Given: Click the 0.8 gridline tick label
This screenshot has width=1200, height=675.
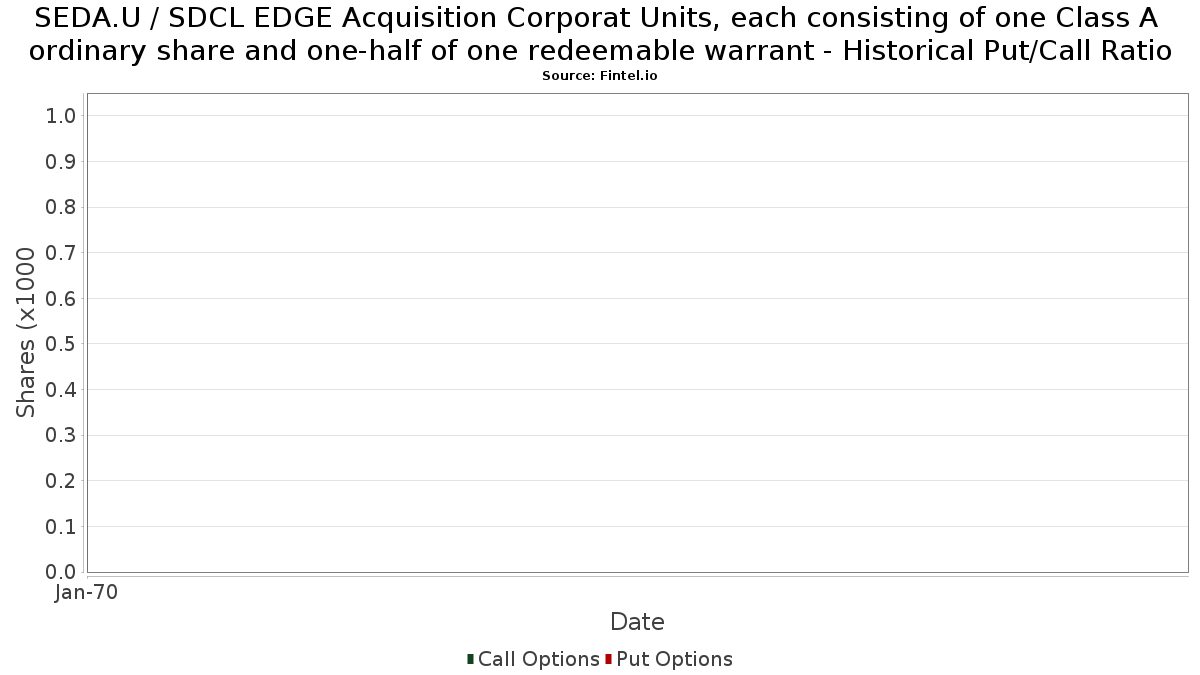Looking at the screenshot, I should pos(61,207).
